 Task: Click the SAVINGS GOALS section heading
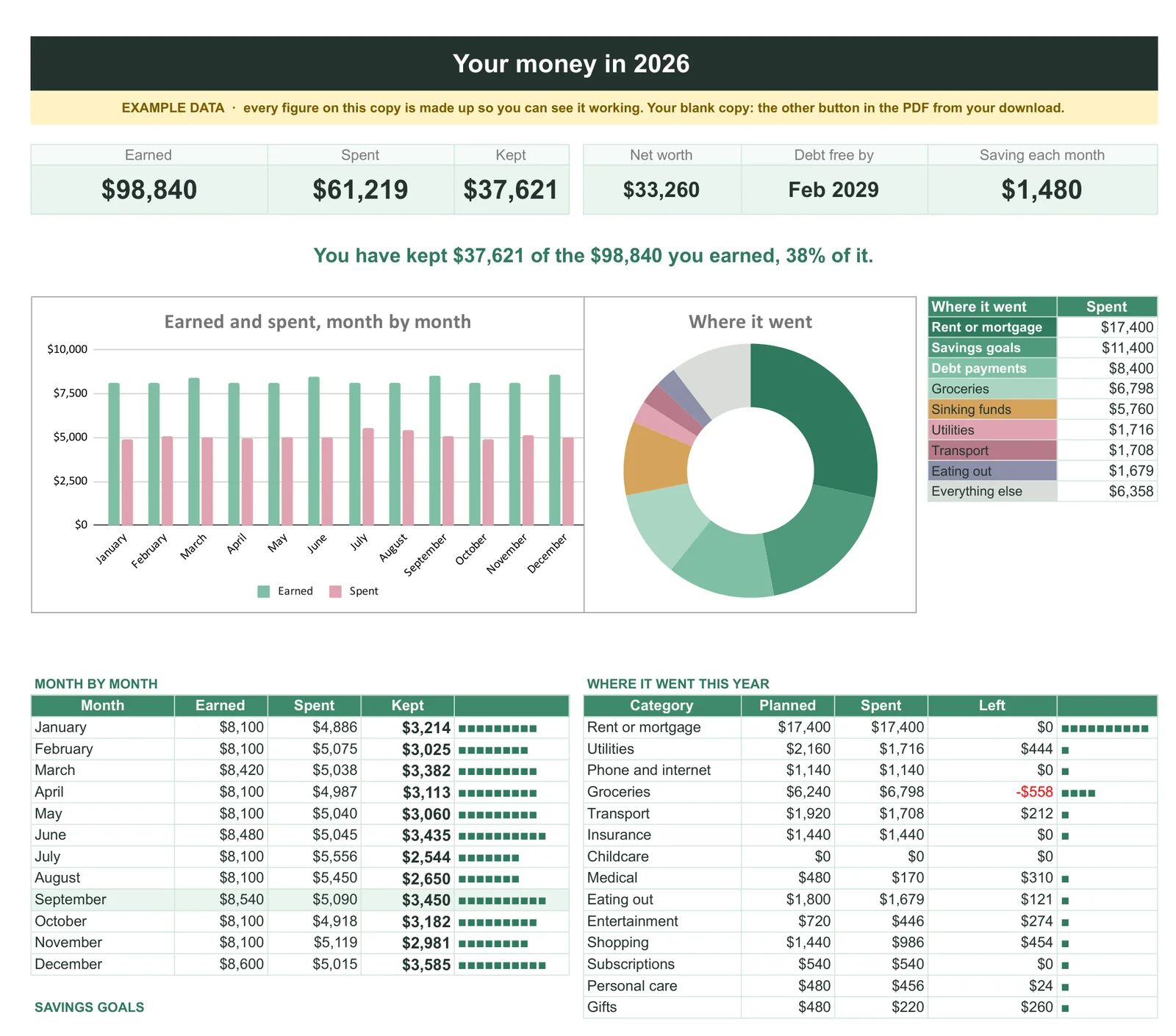pos(89,1008)
